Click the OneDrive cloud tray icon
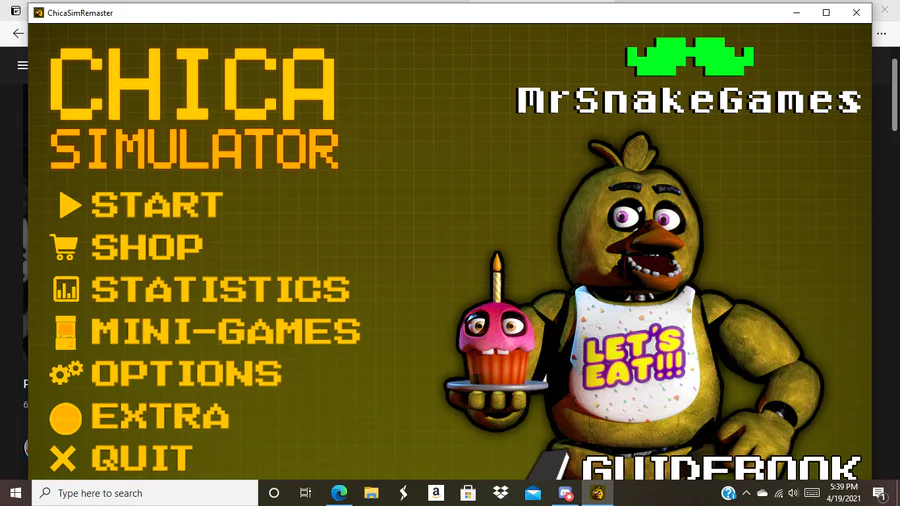 point(762,493)
